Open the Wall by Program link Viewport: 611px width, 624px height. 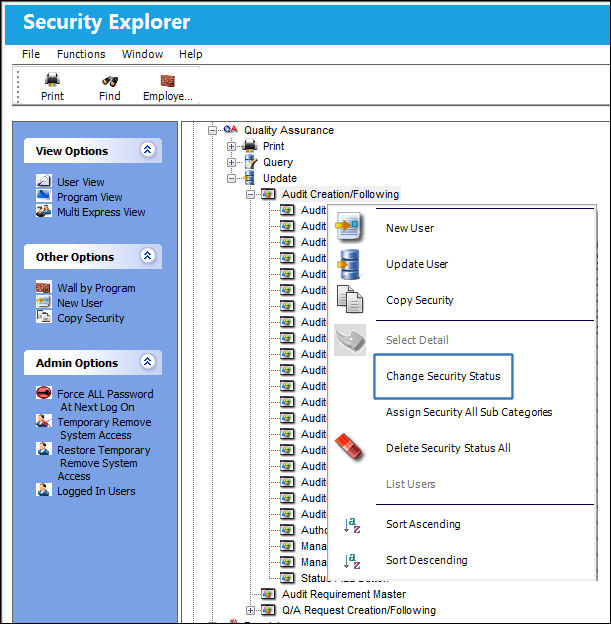(96, 288)
